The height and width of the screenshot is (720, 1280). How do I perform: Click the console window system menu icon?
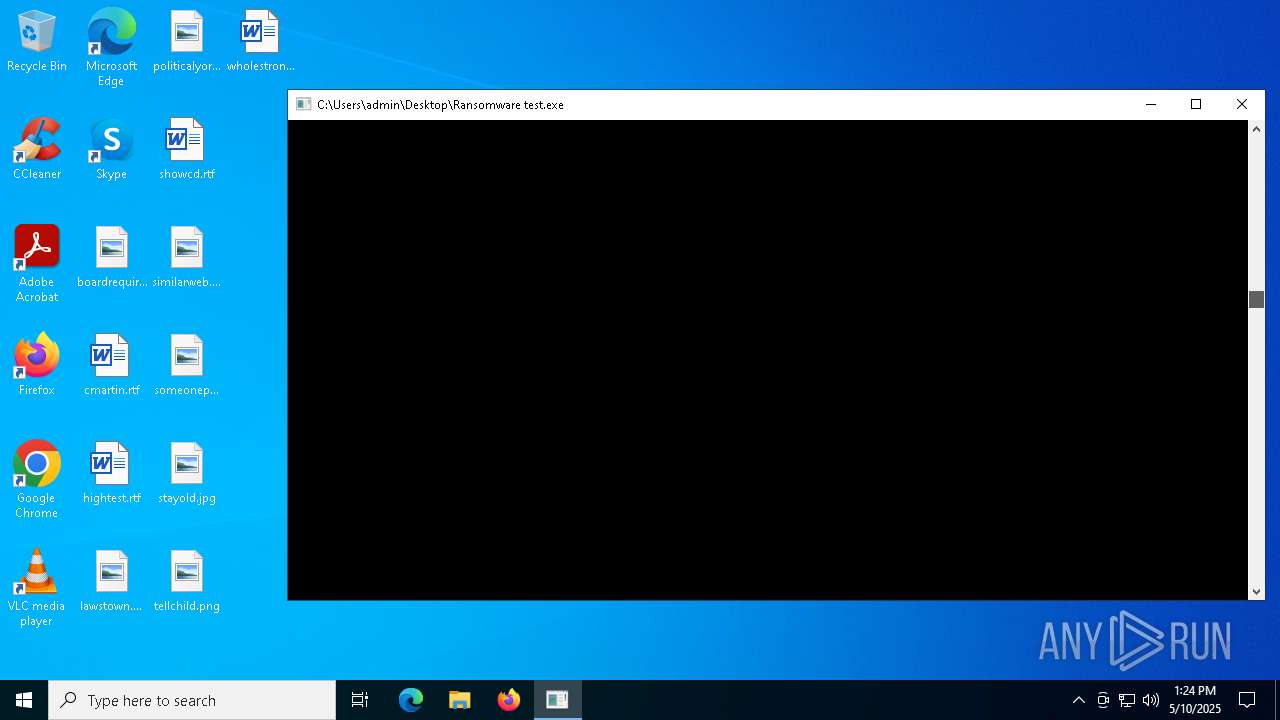tap(303, 104)
